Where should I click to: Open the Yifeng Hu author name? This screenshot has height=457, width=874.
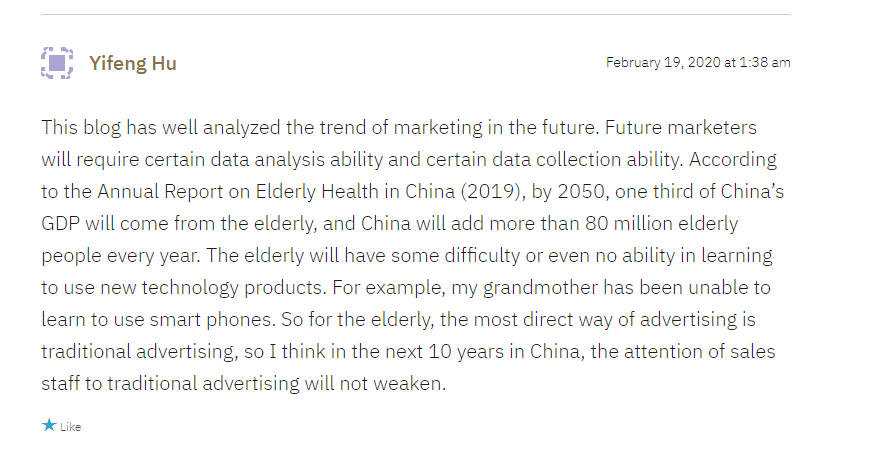pos(133,63)
